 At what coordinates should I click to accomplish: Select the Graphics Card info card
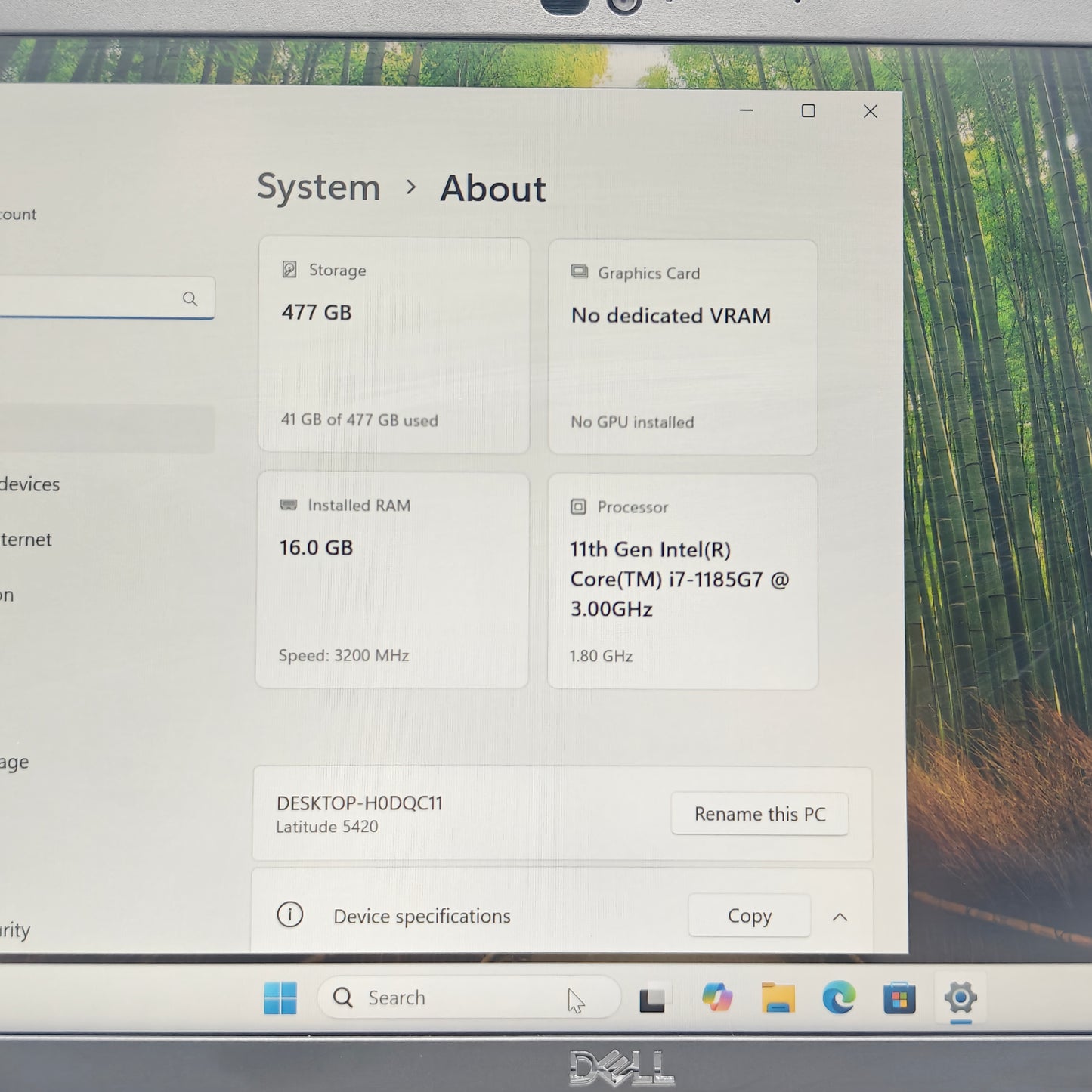[x=682, y=347]
